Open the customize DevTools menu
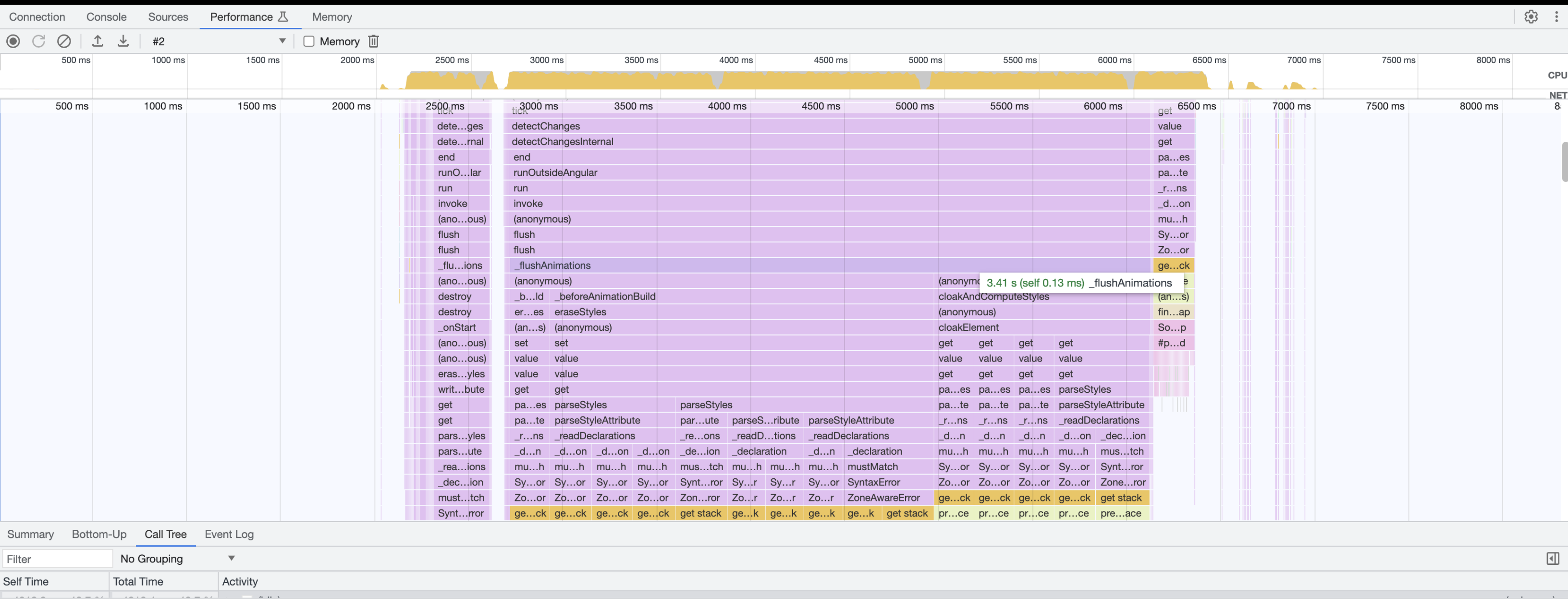 [x=1557, y=16]
